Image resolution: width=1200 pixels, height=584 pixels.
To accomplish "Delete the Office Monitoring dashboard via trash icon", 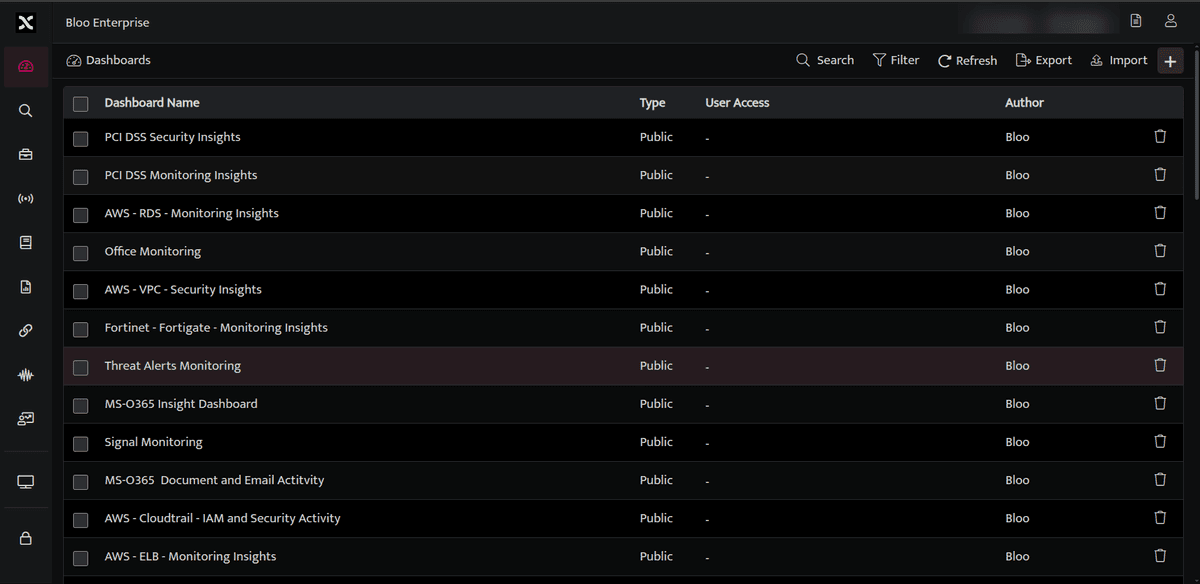I will [1160, 251].
